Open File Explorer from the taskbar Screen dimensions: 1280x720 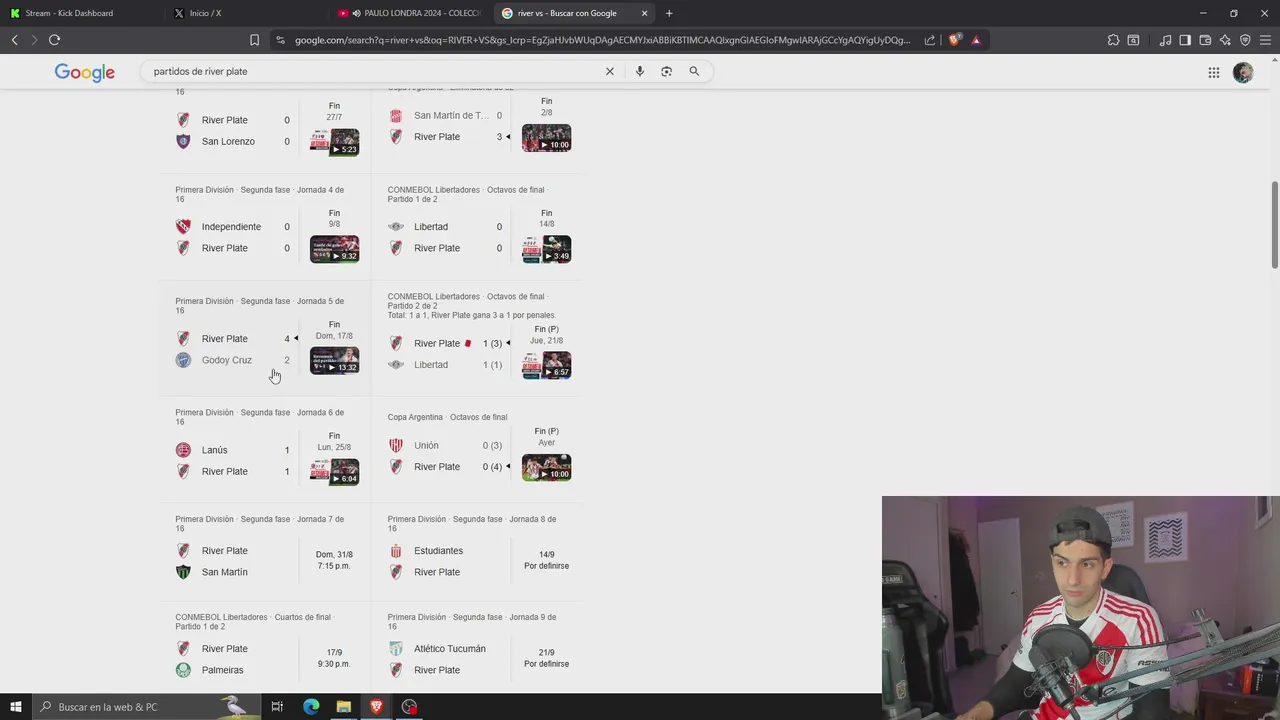click(x=343, y=707)
